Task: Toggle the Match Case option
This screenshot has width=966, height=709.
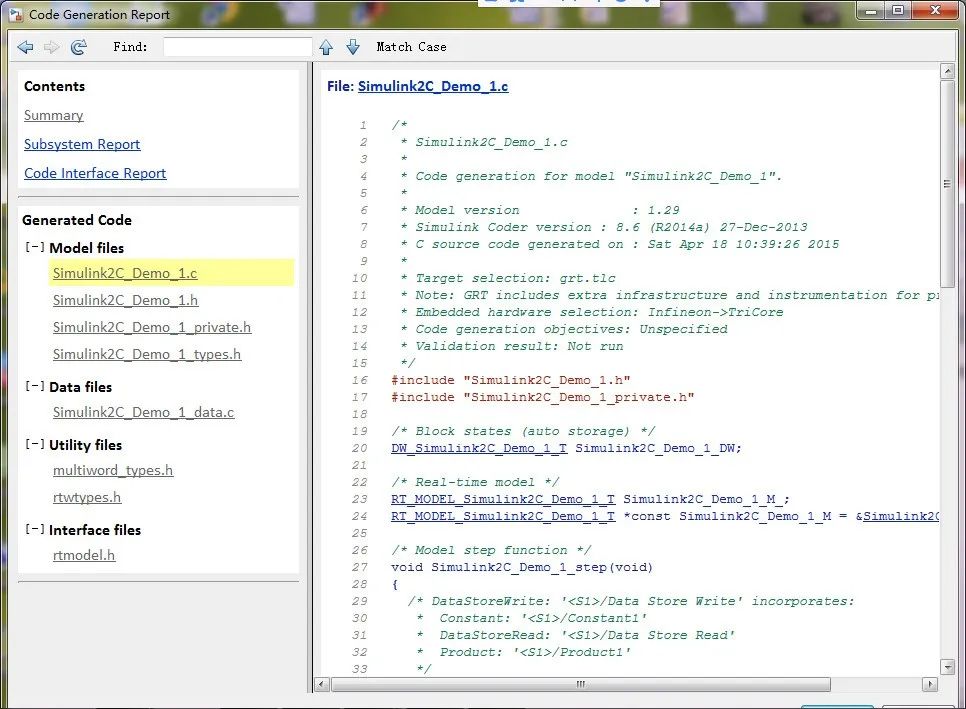Action: coord(411,47)
